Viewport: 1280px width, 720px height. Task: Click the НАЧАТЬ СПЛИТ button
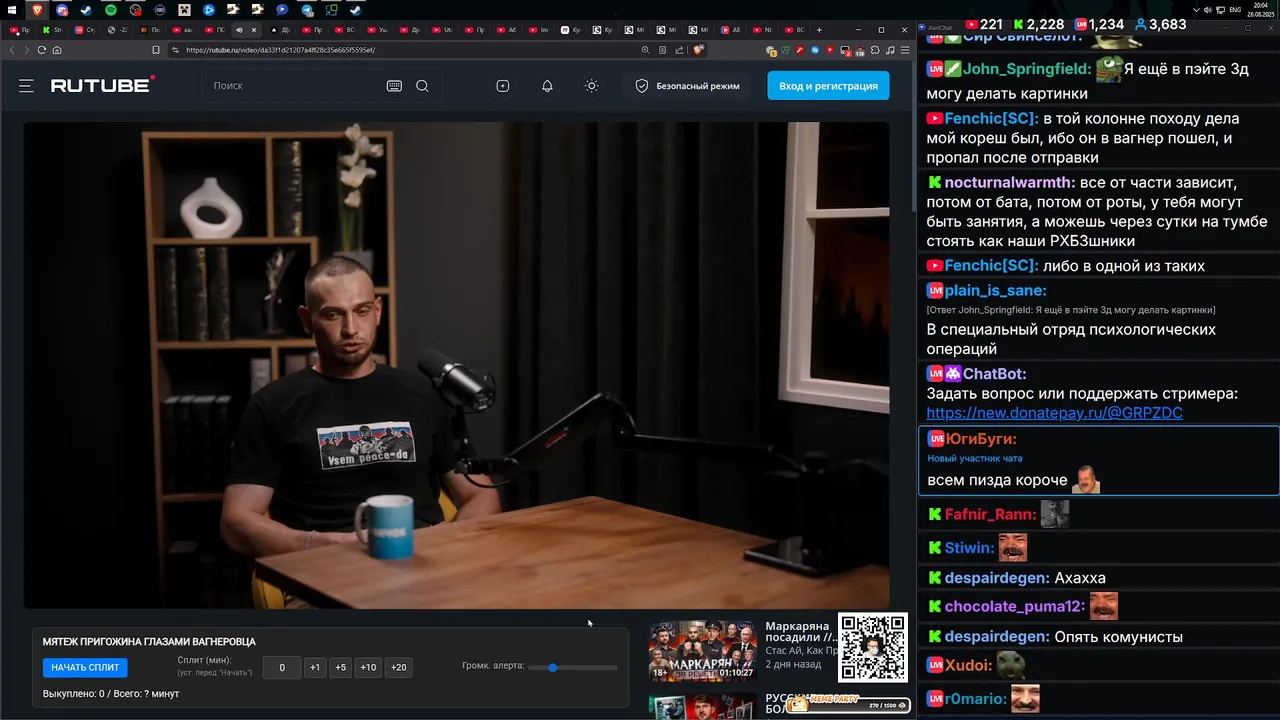(x=85, y=667)
